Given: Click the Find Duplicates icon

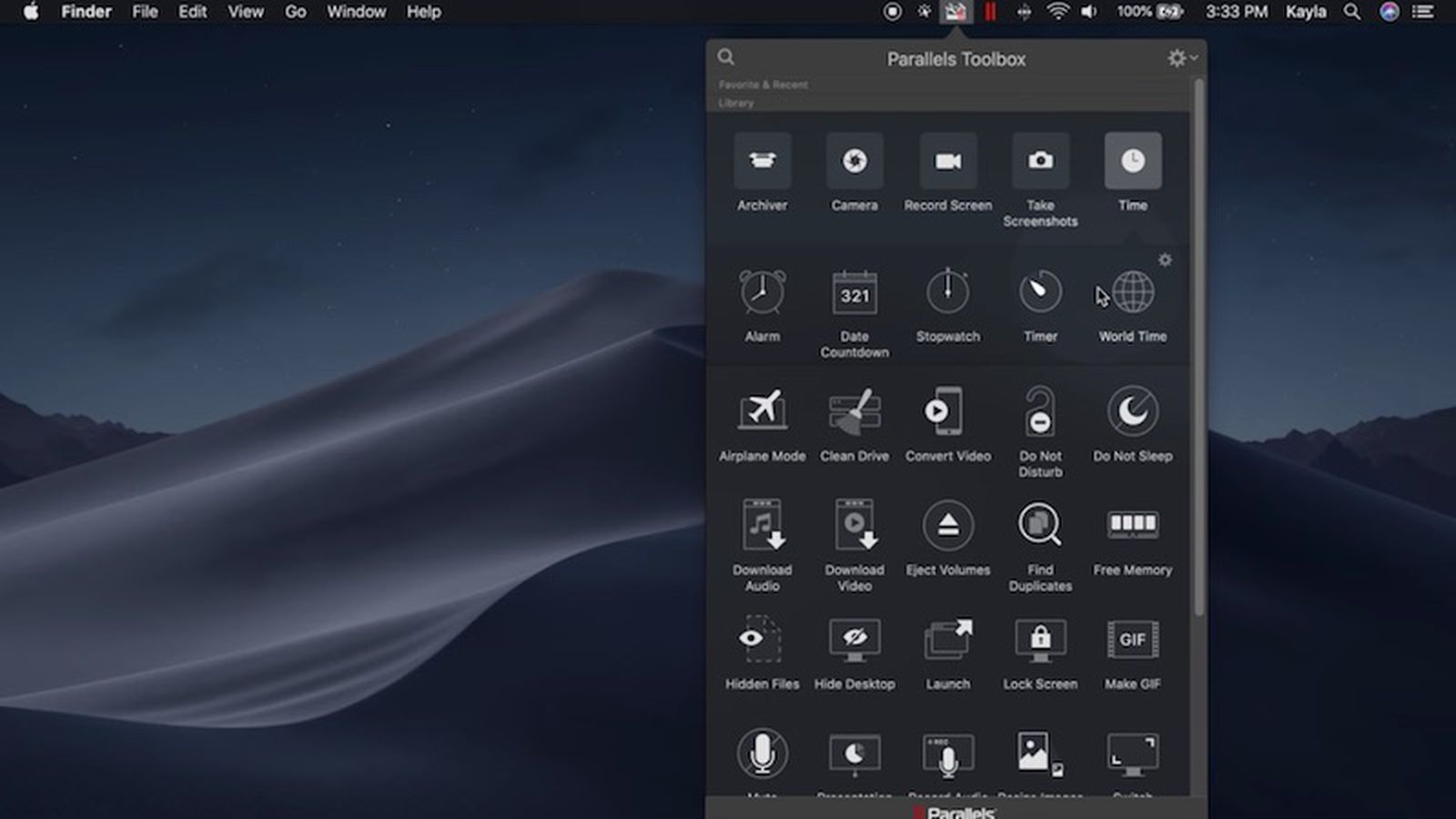Looking at the screenshot, I should tap(1039, 527).
